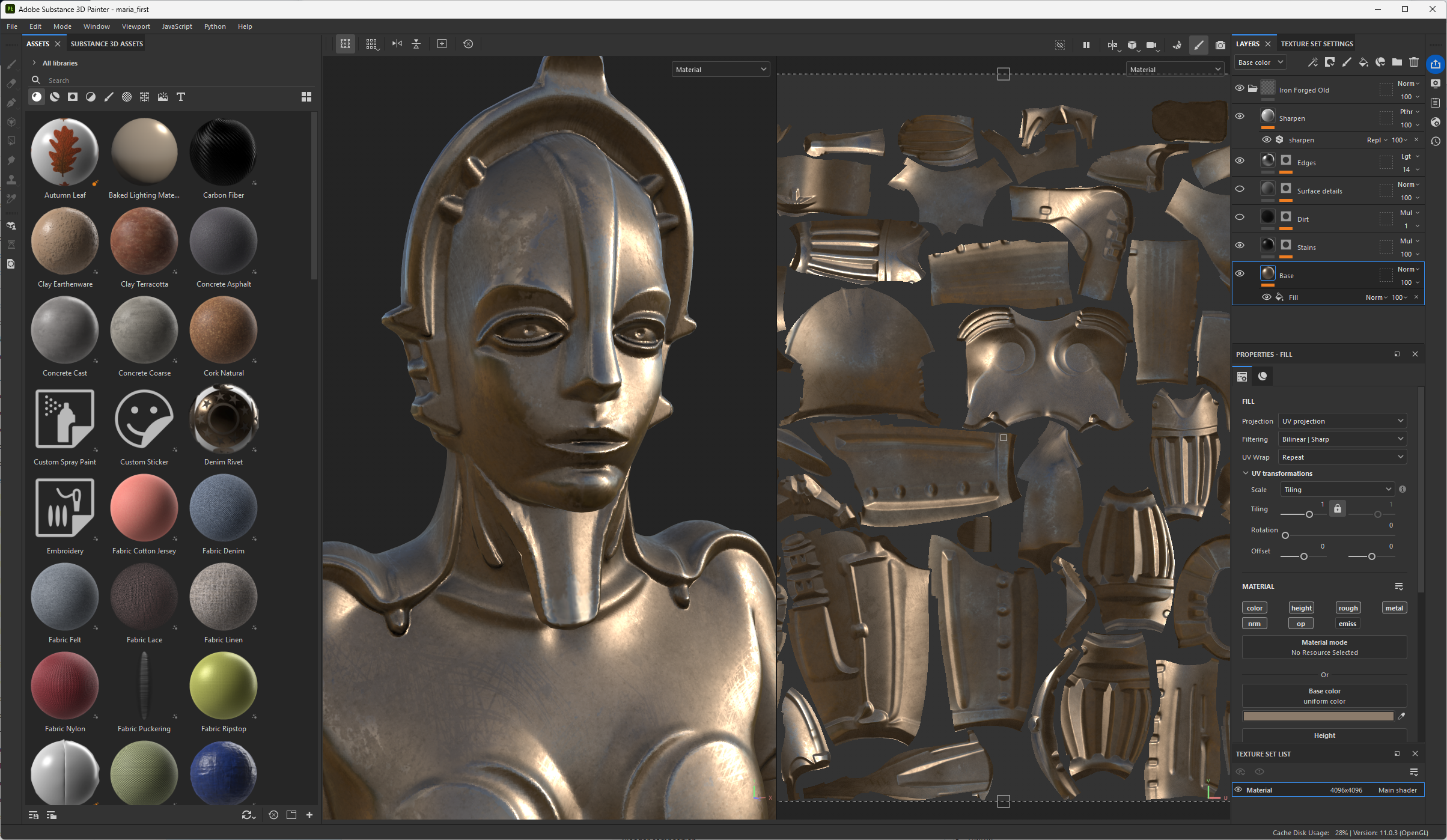Toggle grid view icon in assets panel

(306, 97)
